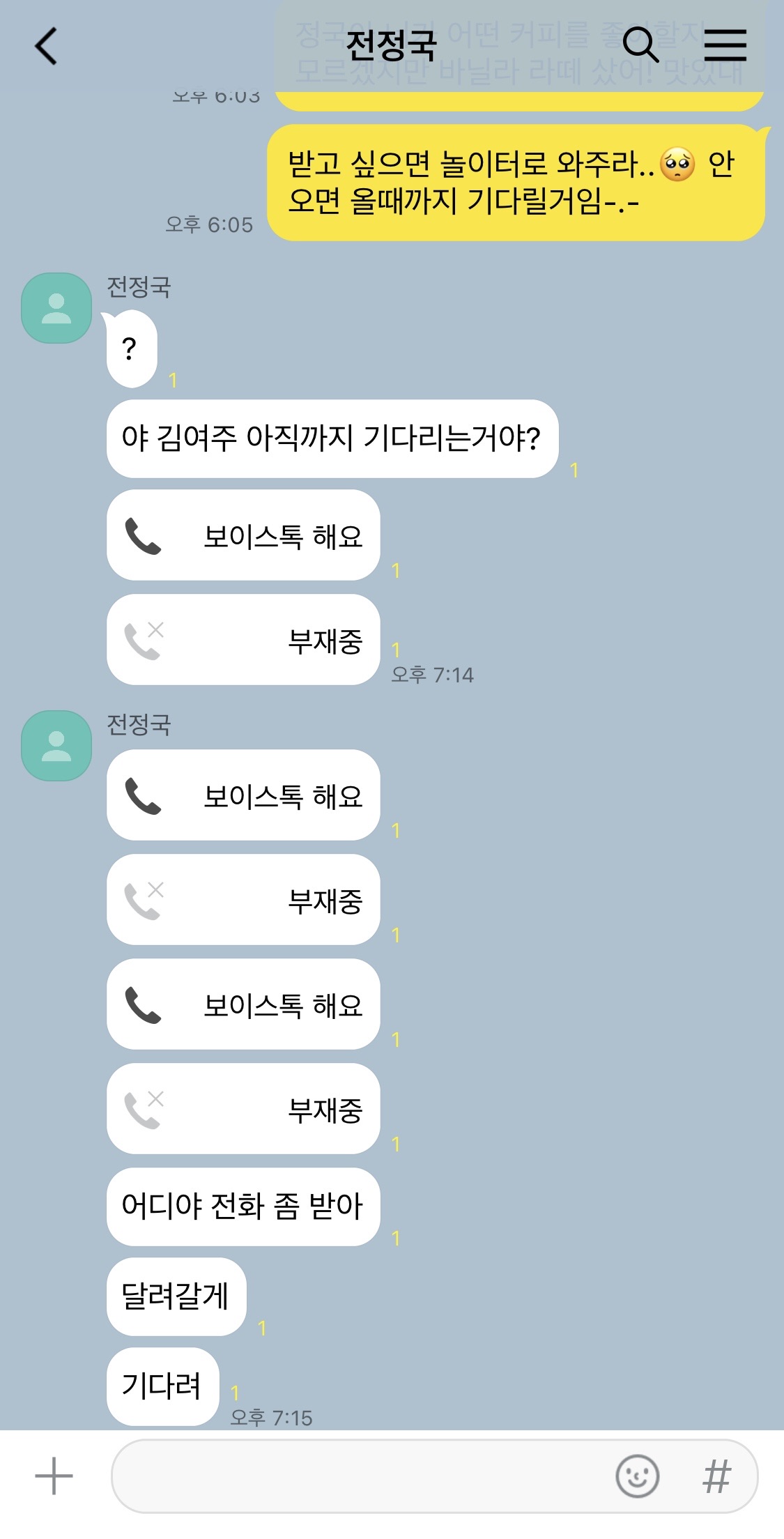Screen dimensions: 784x1539
Task: Tap the '전정국' chat title in header
Action: click(x=391, y=46)
